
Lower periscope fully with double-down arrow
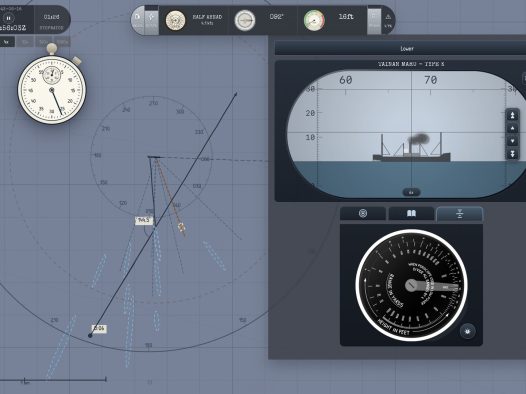[513, 154]
